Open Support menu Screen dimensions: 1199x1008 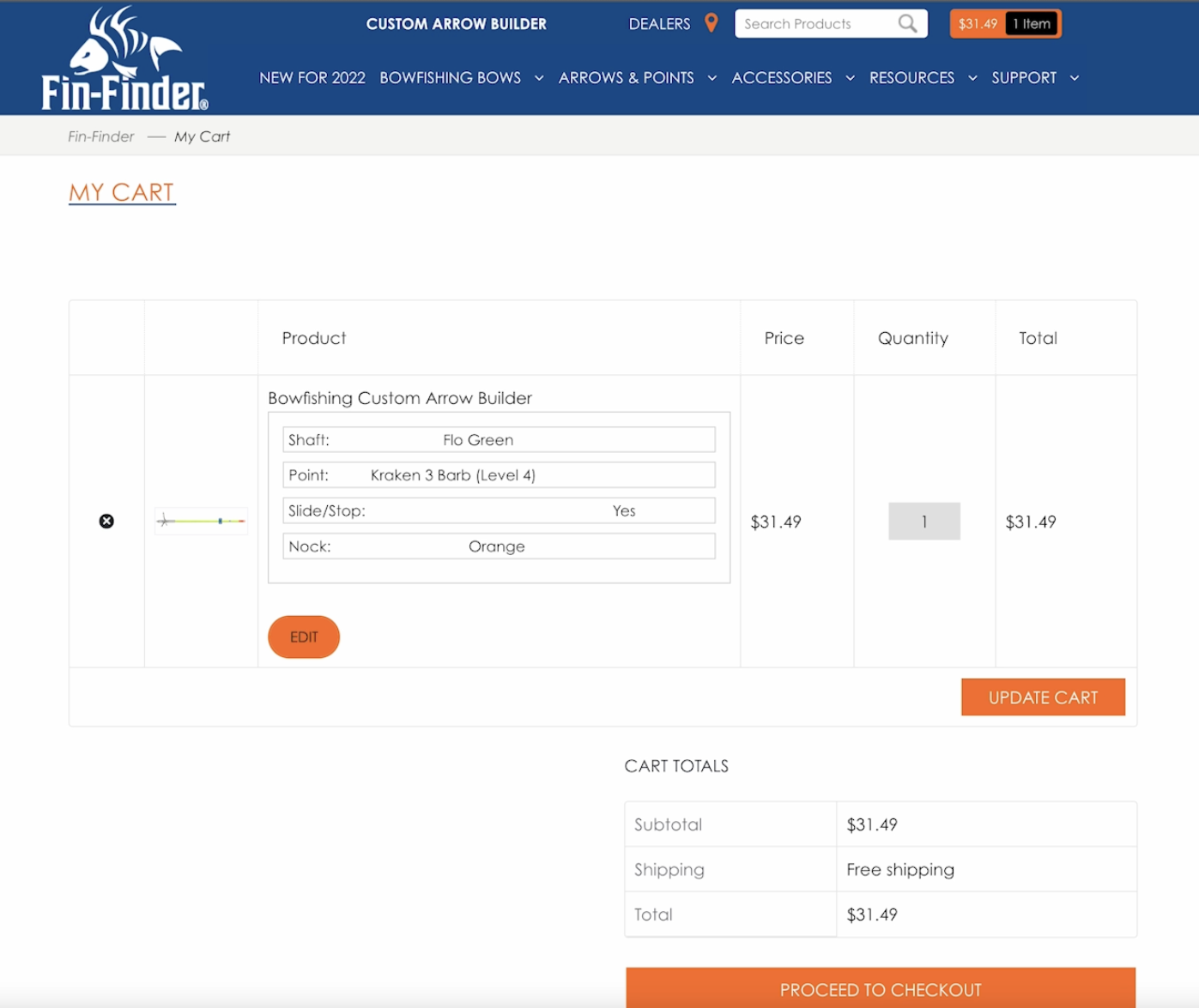[1024, 78]
